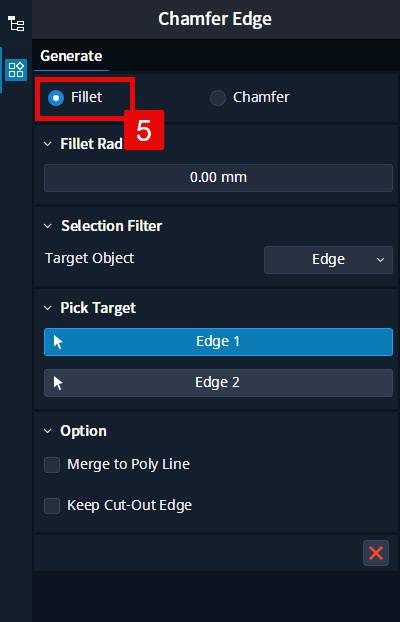The height and width of the screenshot is (622, 400).
Task: Click the Target Object label
Action: point(90,258)
